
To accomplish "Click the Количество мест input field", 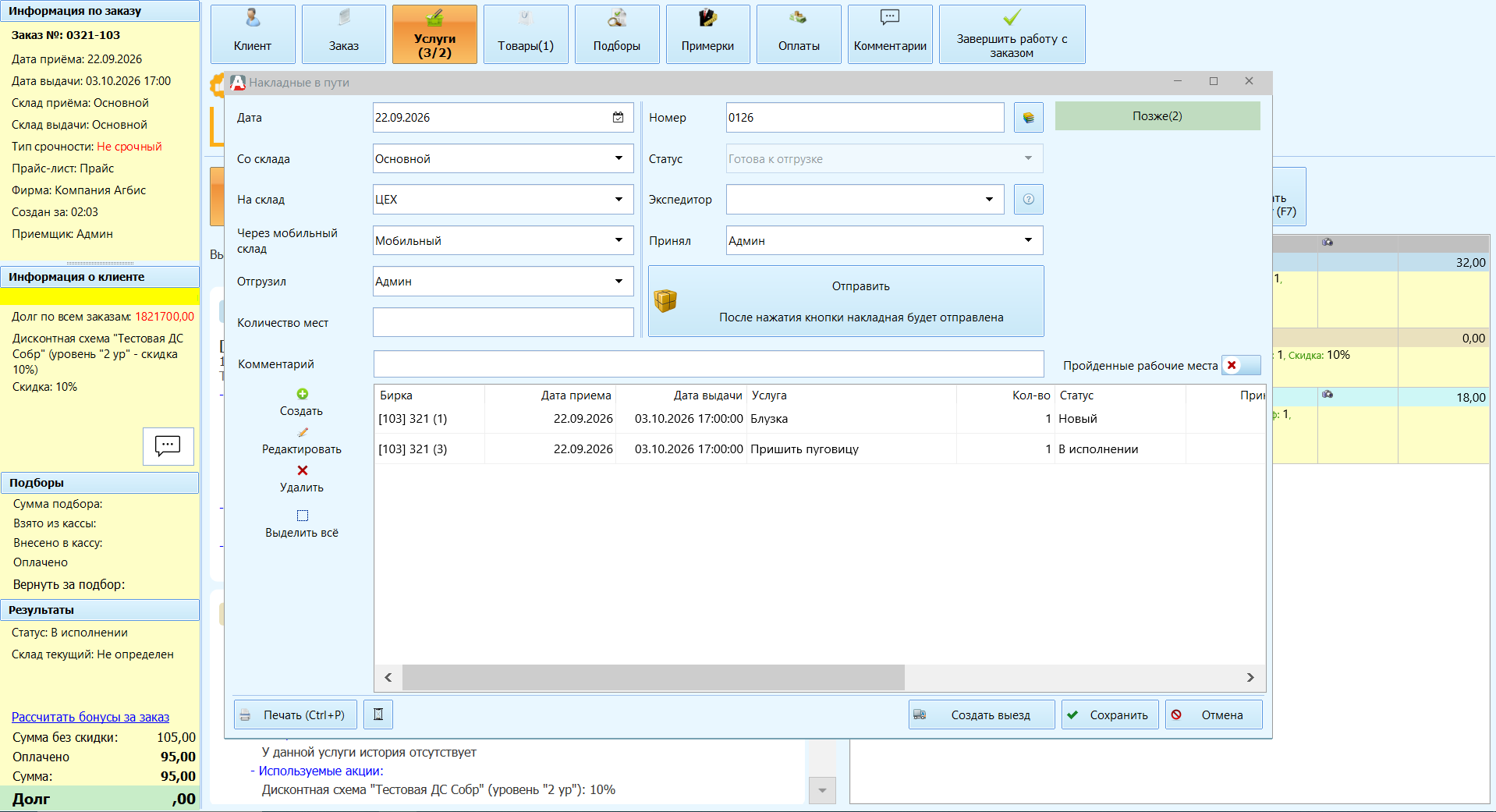I will click(x=504, y=322).
